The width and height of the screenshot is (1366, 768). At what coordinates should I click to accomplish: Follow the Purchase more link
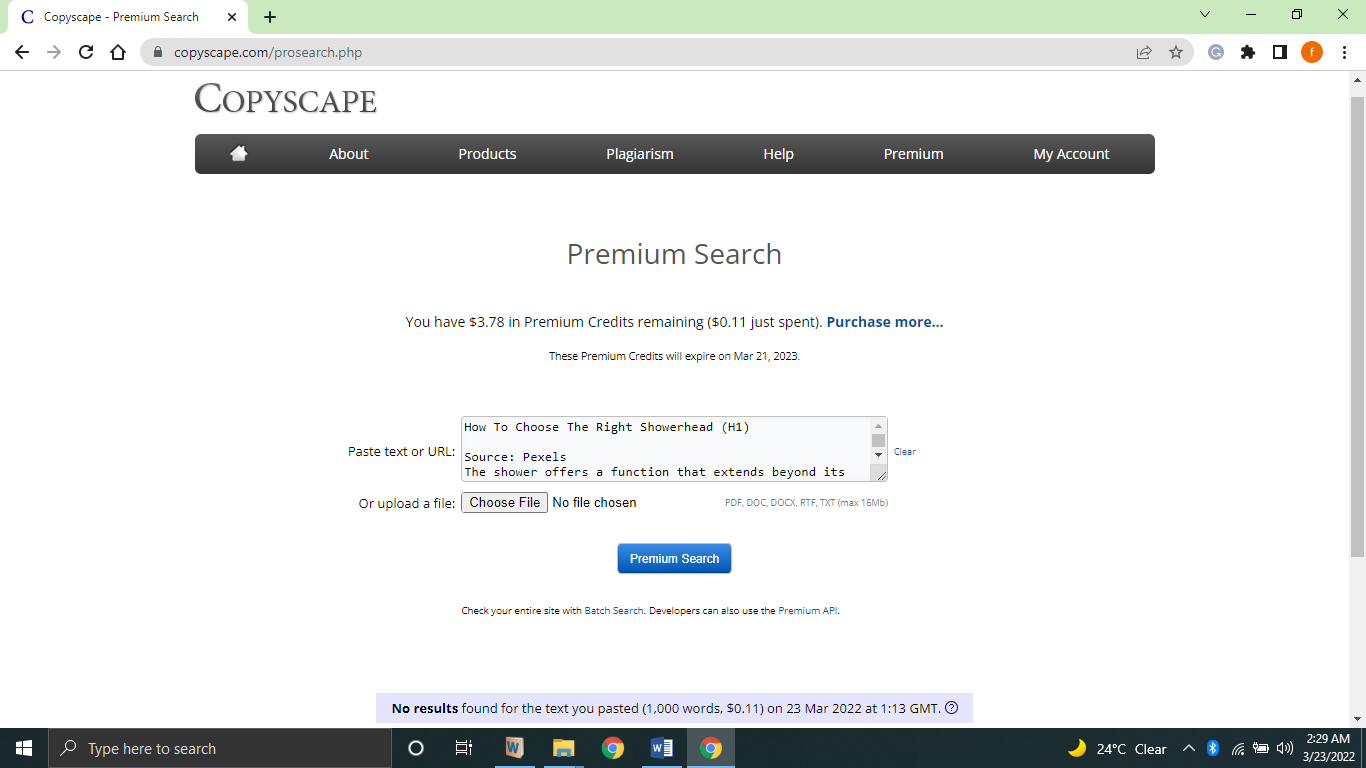click(x=884, y=322)
